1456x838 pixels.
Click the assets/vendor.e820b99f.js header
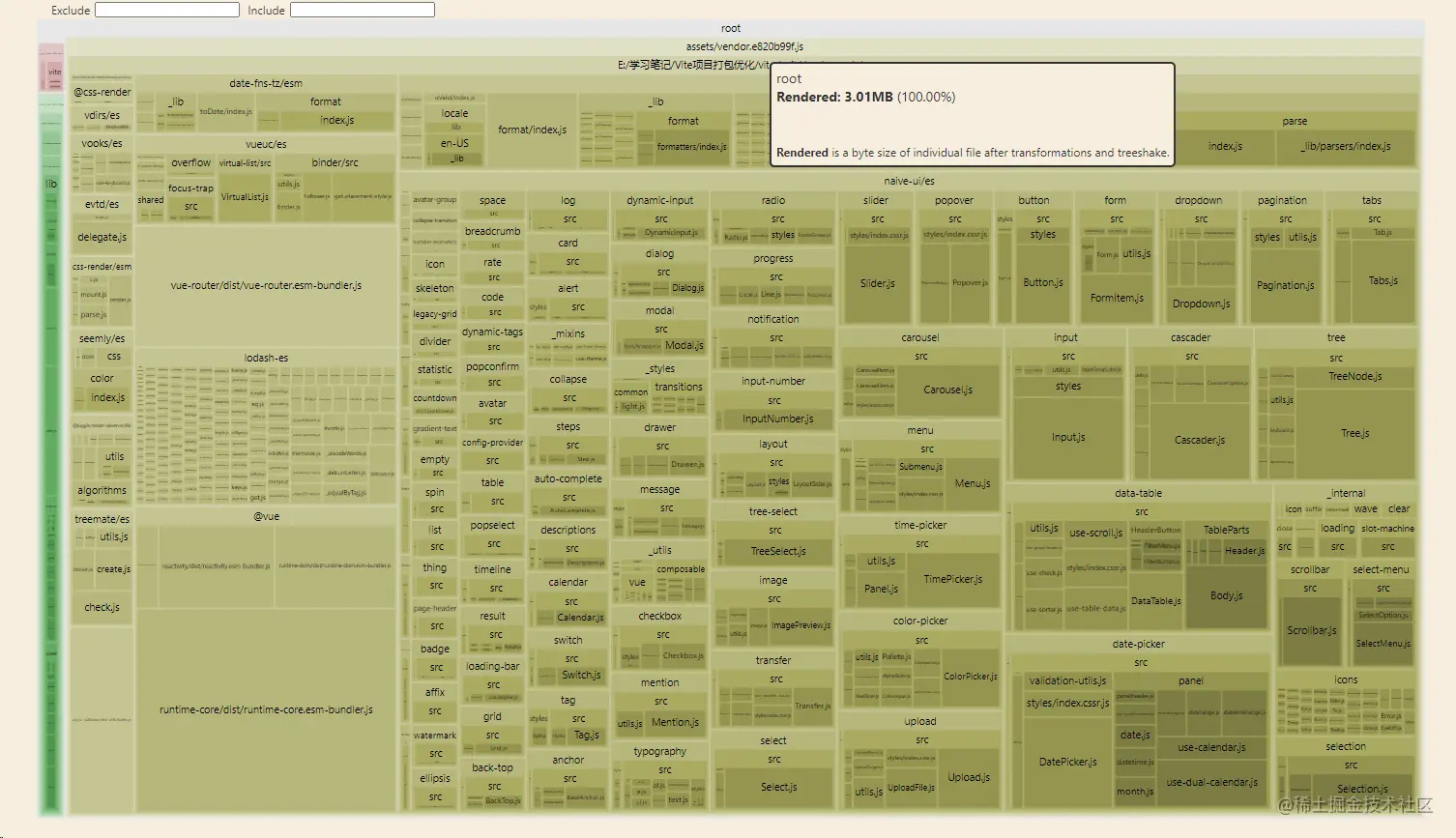[744, 46]
